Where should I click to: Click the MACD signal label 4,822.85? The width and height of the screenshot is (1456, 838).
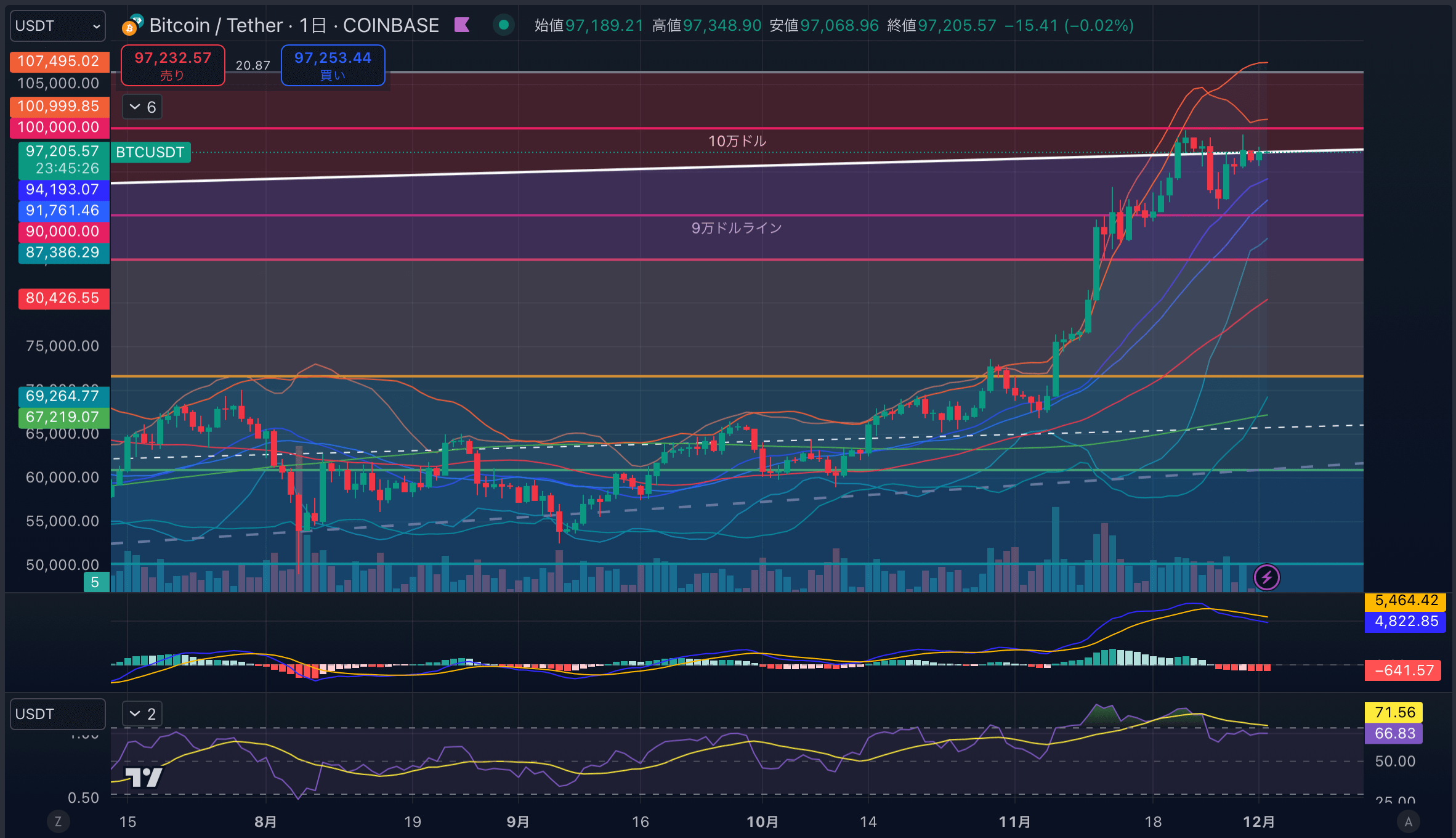[x=1405, y=621]
